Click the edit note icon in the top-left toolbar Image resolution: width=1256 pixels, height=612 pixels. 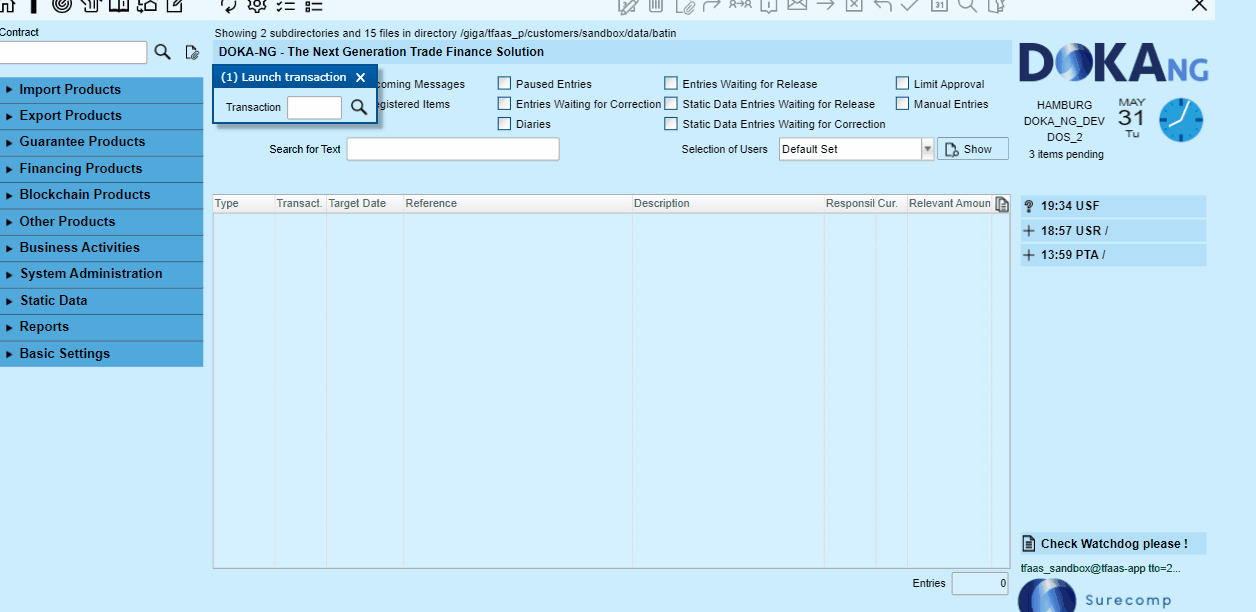(174, 5)
